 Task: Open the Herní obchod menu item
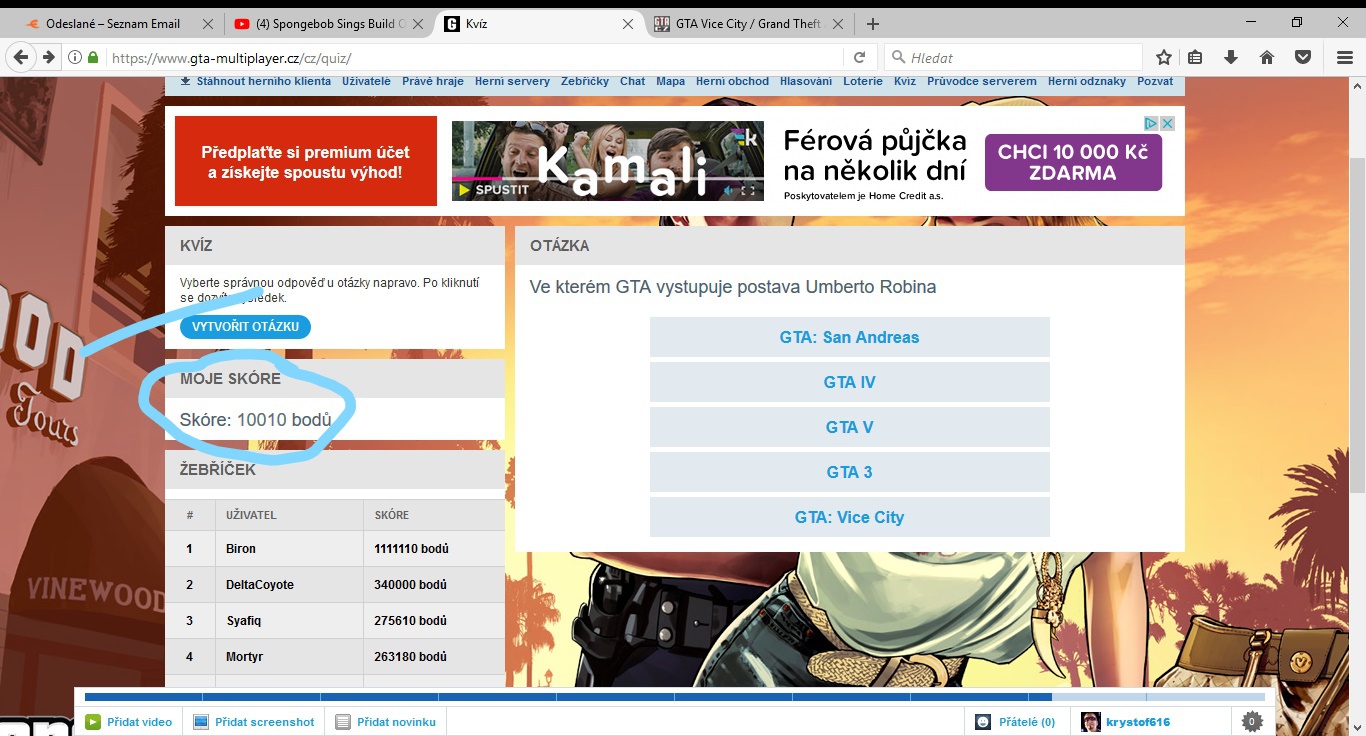point(732,81)
